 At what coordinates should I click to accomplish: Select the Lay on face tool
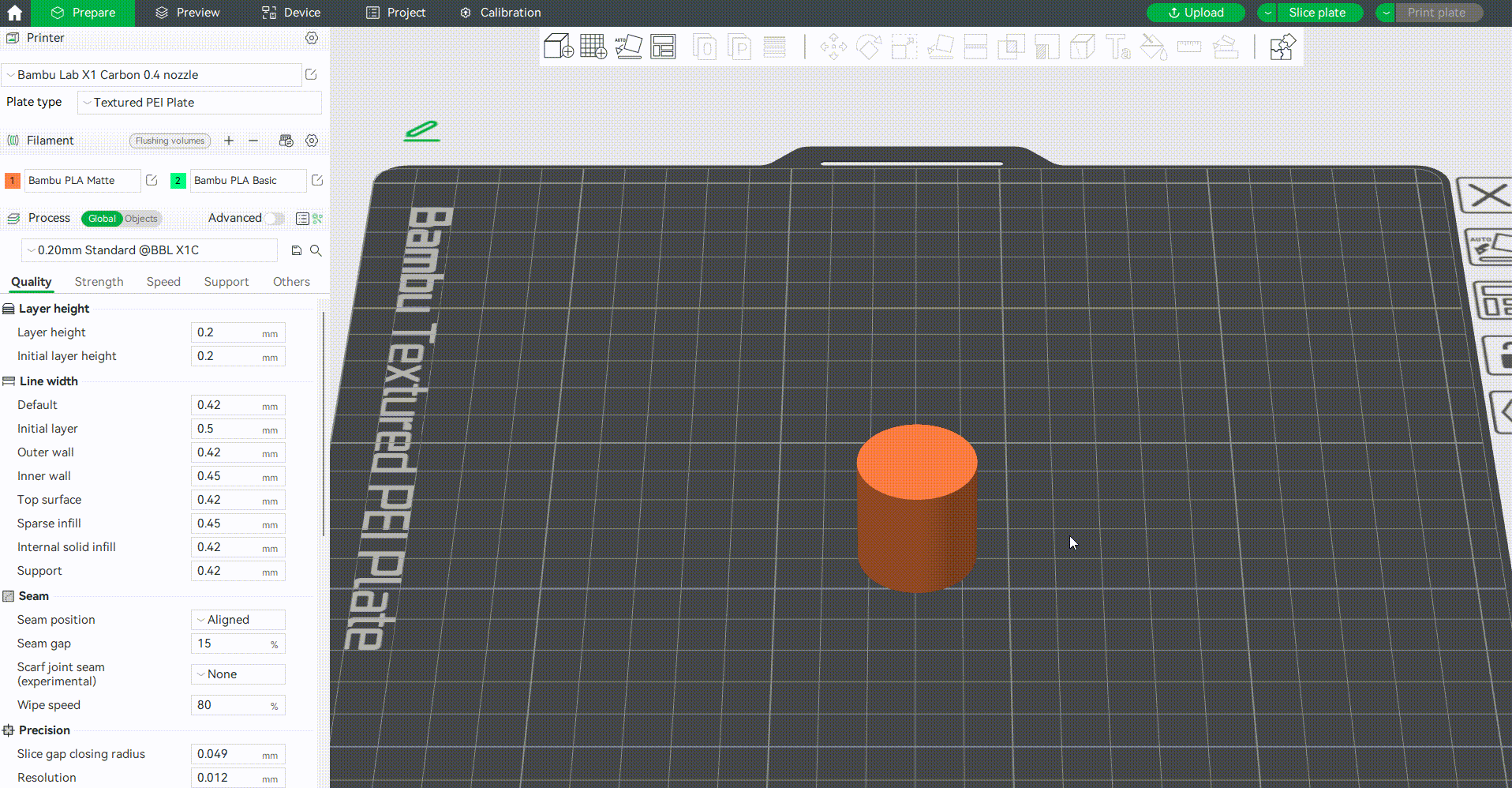[941, 47]
